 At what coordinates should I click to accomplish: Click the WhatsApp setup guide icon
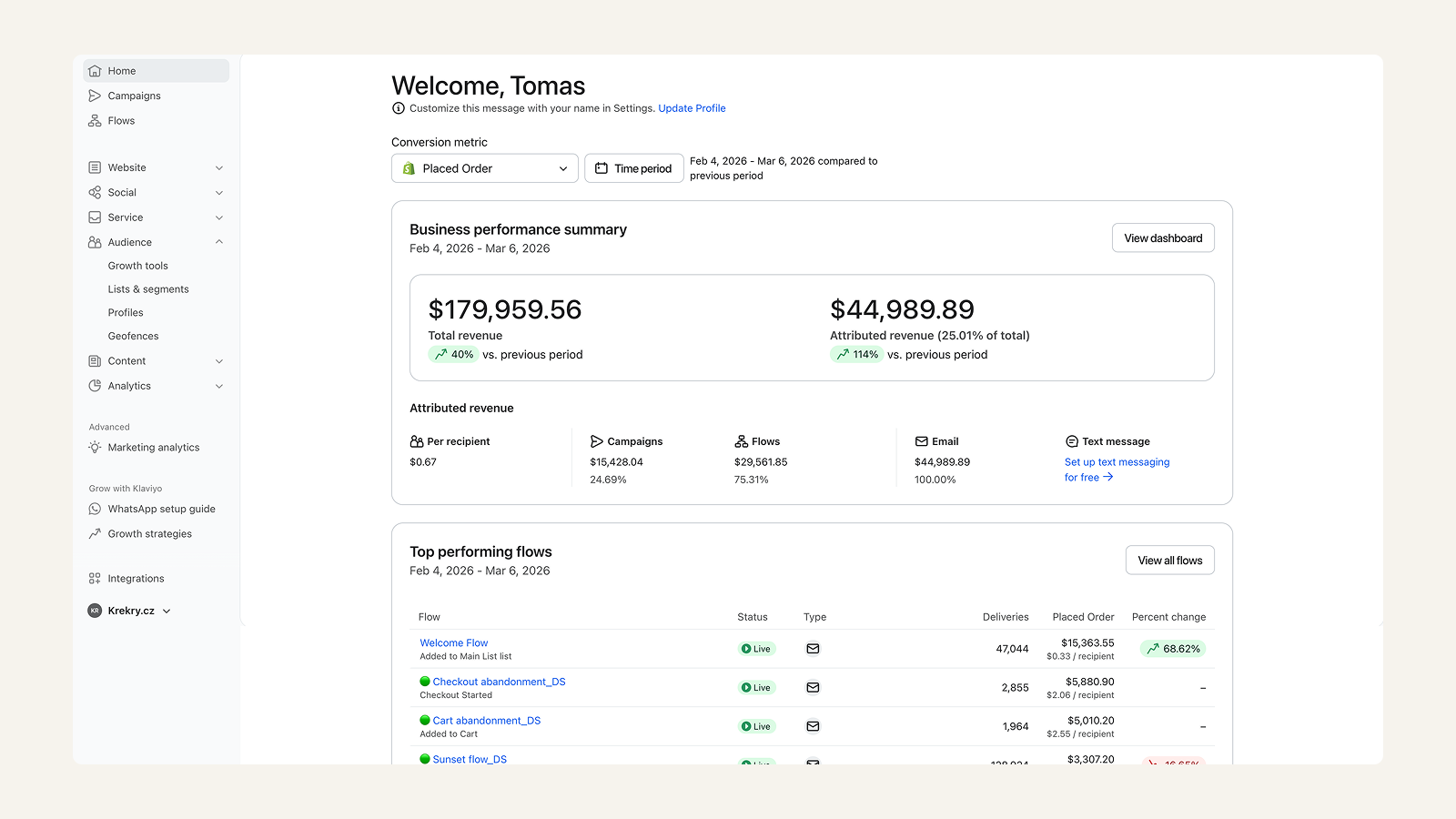point(95,510)
